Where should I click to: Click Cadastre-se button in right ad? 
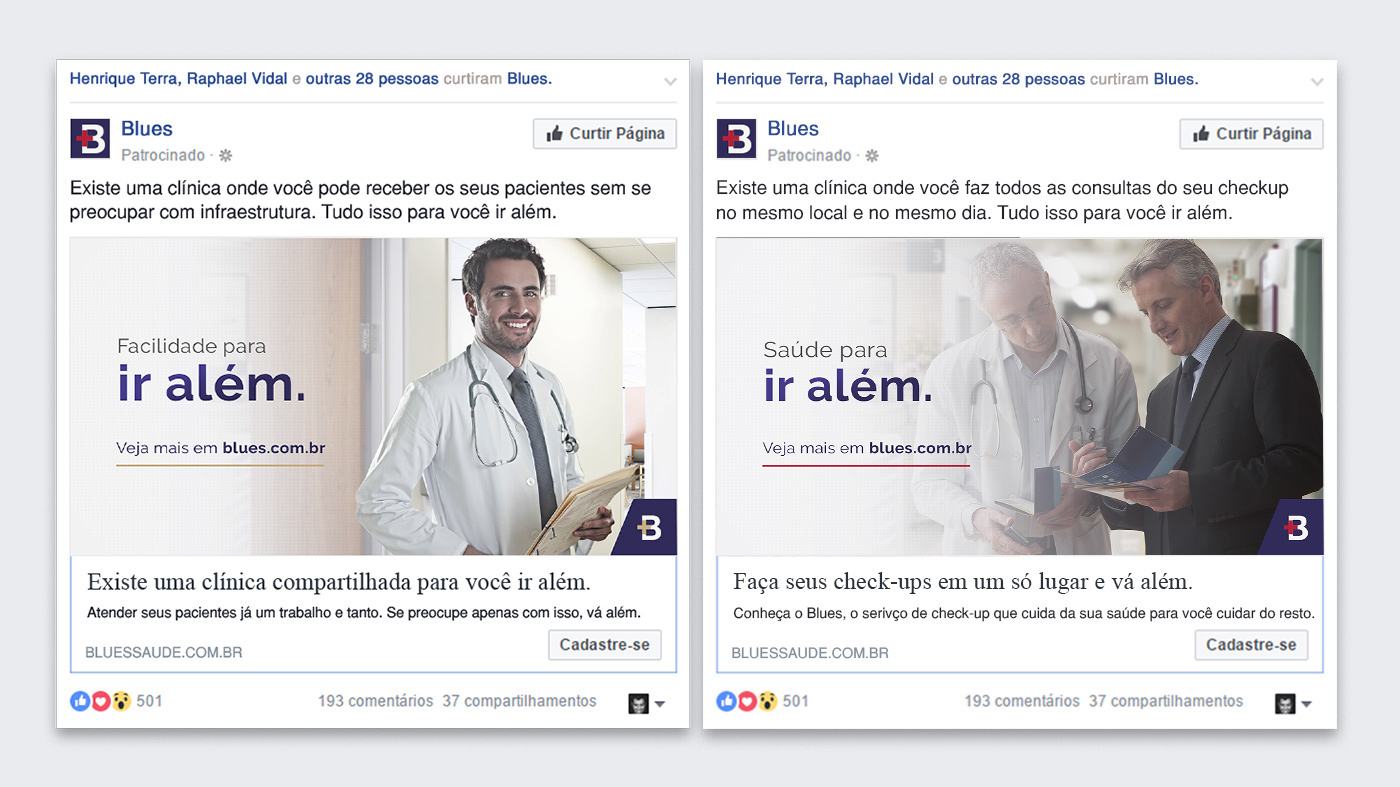(1251, 645)
